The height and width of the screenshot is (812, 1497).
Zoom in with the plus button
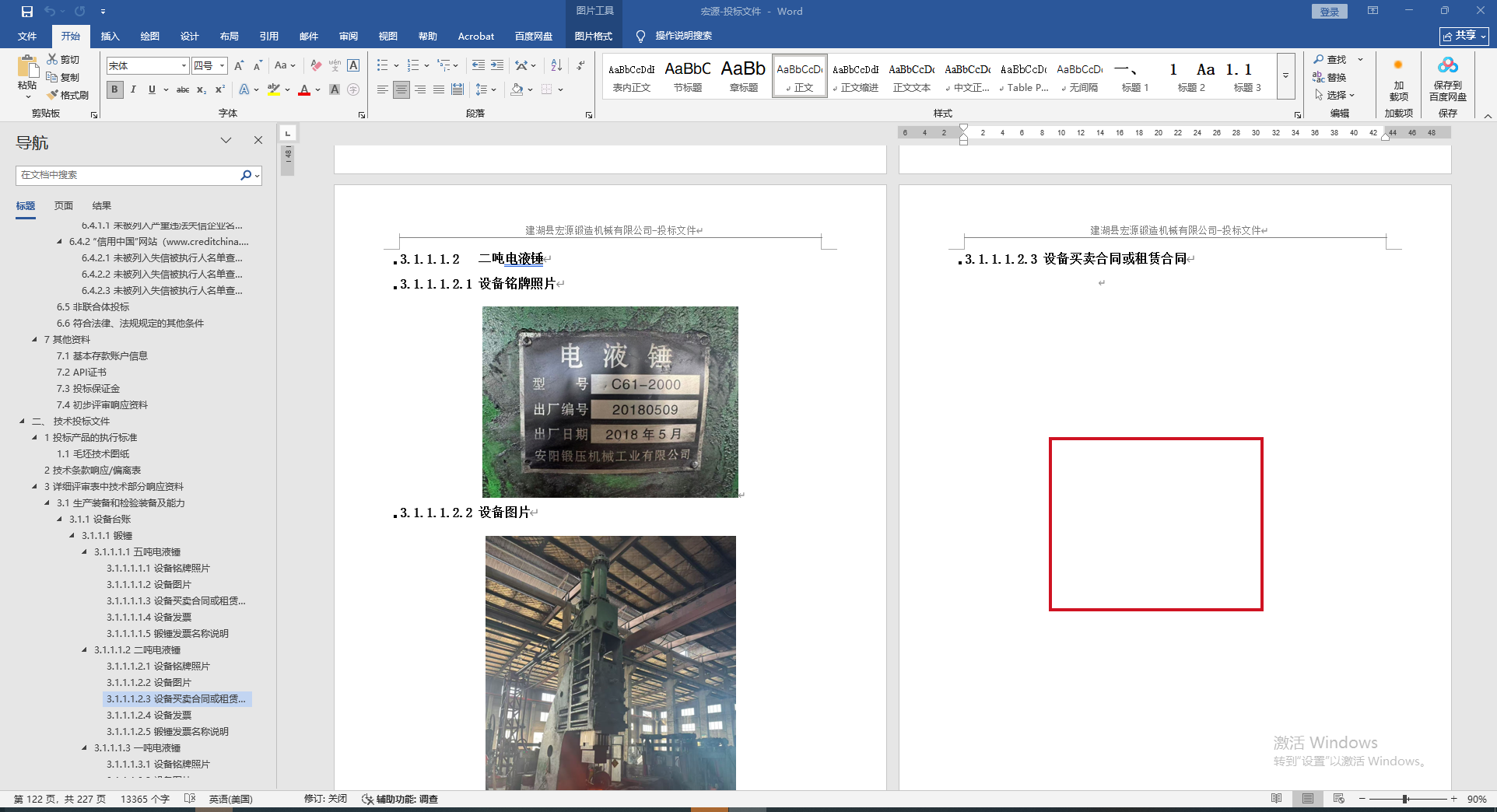click(x=1453, y=799)
